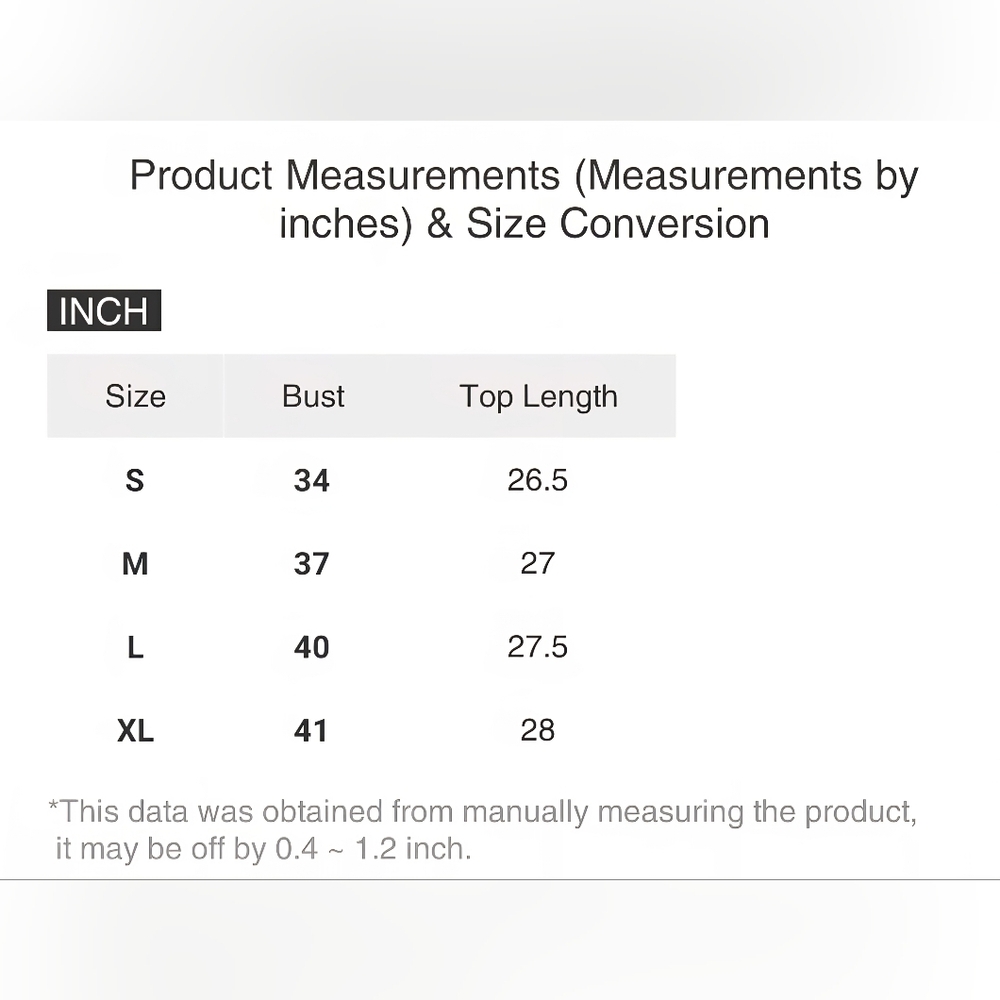The width and height of the screenshot is (1000, 1000).
Task: Click the bust value 34
Action: pyautogui.click(x=311, y=481)
